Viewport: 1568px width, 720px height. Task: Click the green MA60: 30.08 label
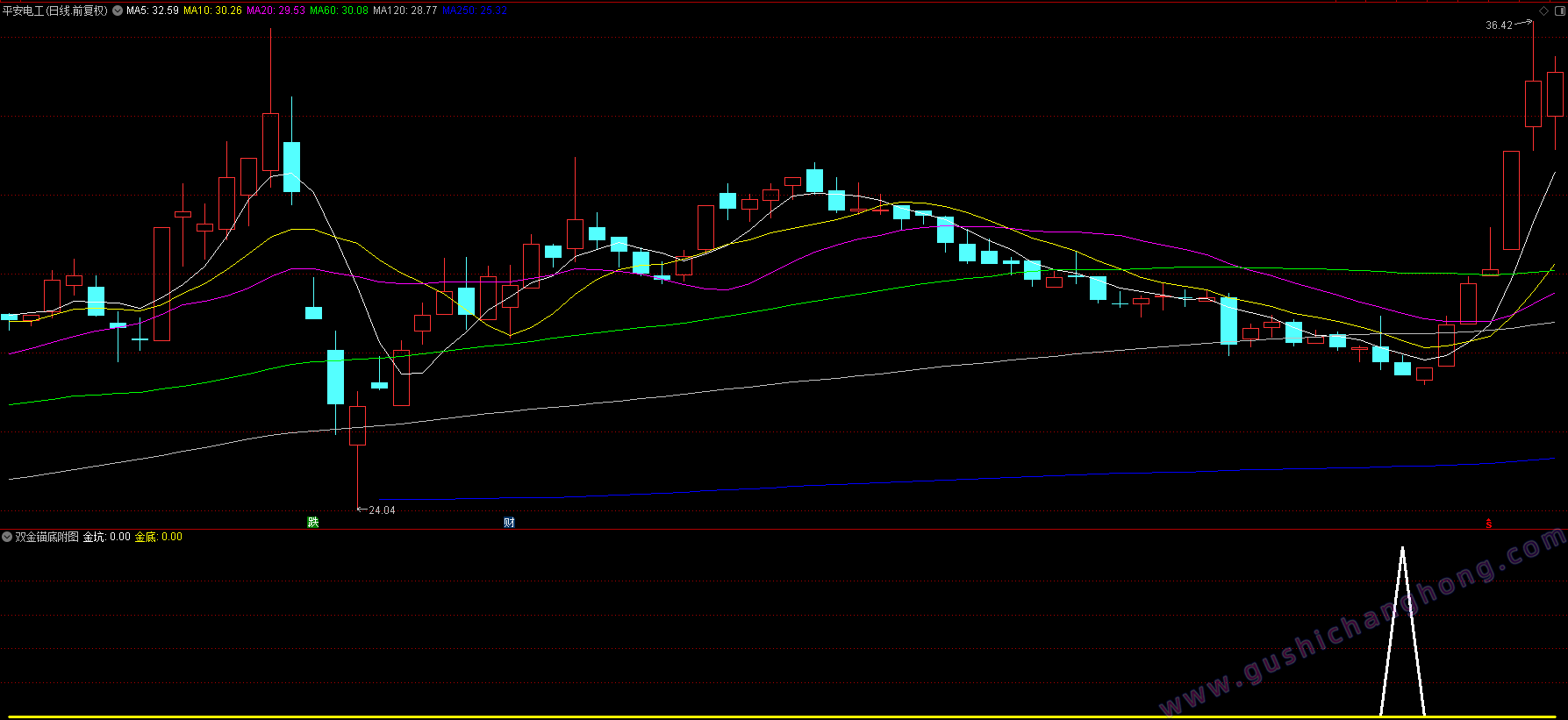tap(340, 11)
